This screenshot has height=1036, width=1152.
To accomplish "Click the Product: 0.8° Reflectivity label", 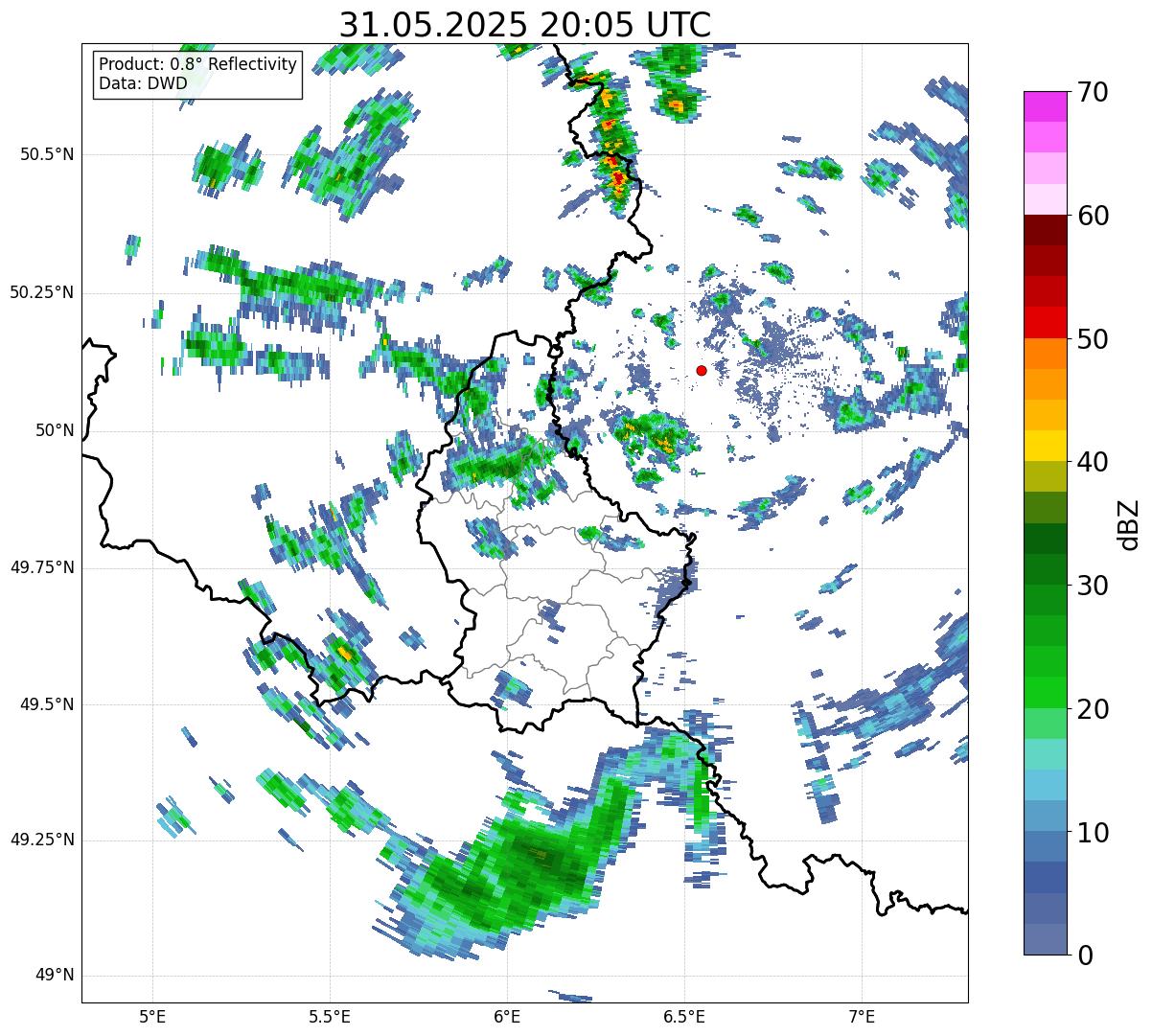I will (198, 64).
